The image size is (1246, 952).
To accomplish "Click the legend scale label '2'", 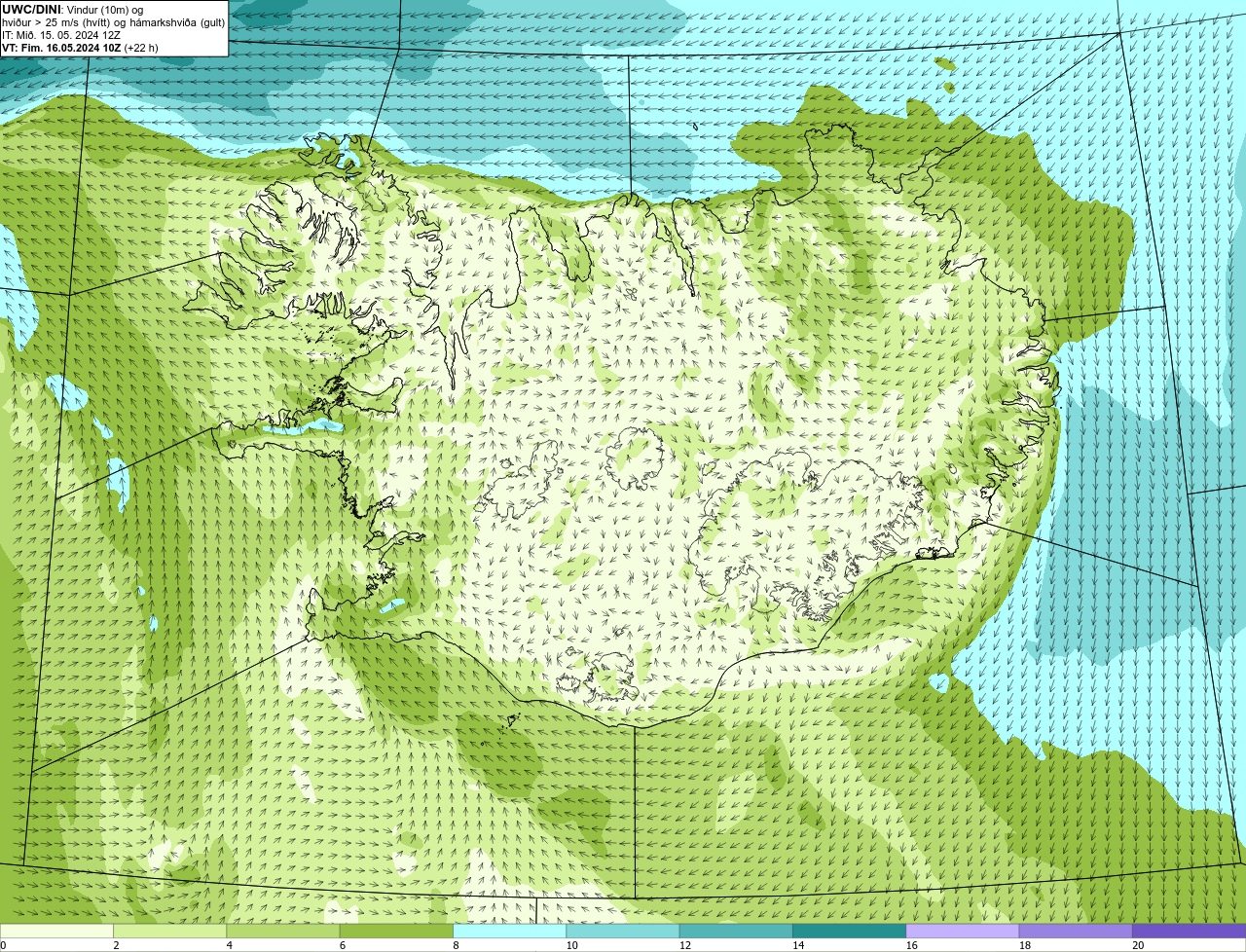I will click(x=116, y=945).
